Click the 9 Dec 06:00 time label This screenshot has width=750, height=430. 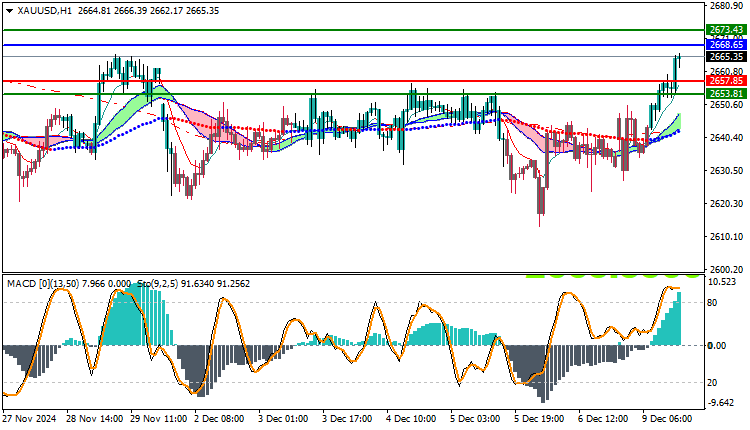pyautogui.click(x=667, y=419)
